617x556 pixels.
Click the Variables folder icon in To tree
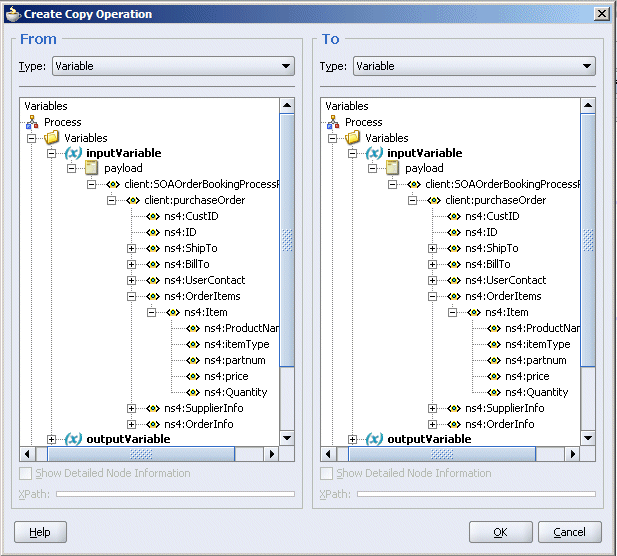[353, 138]
